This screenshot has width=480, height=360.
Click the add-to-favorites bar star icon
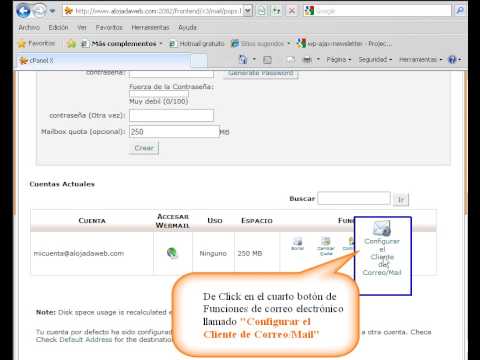[71, 44]
